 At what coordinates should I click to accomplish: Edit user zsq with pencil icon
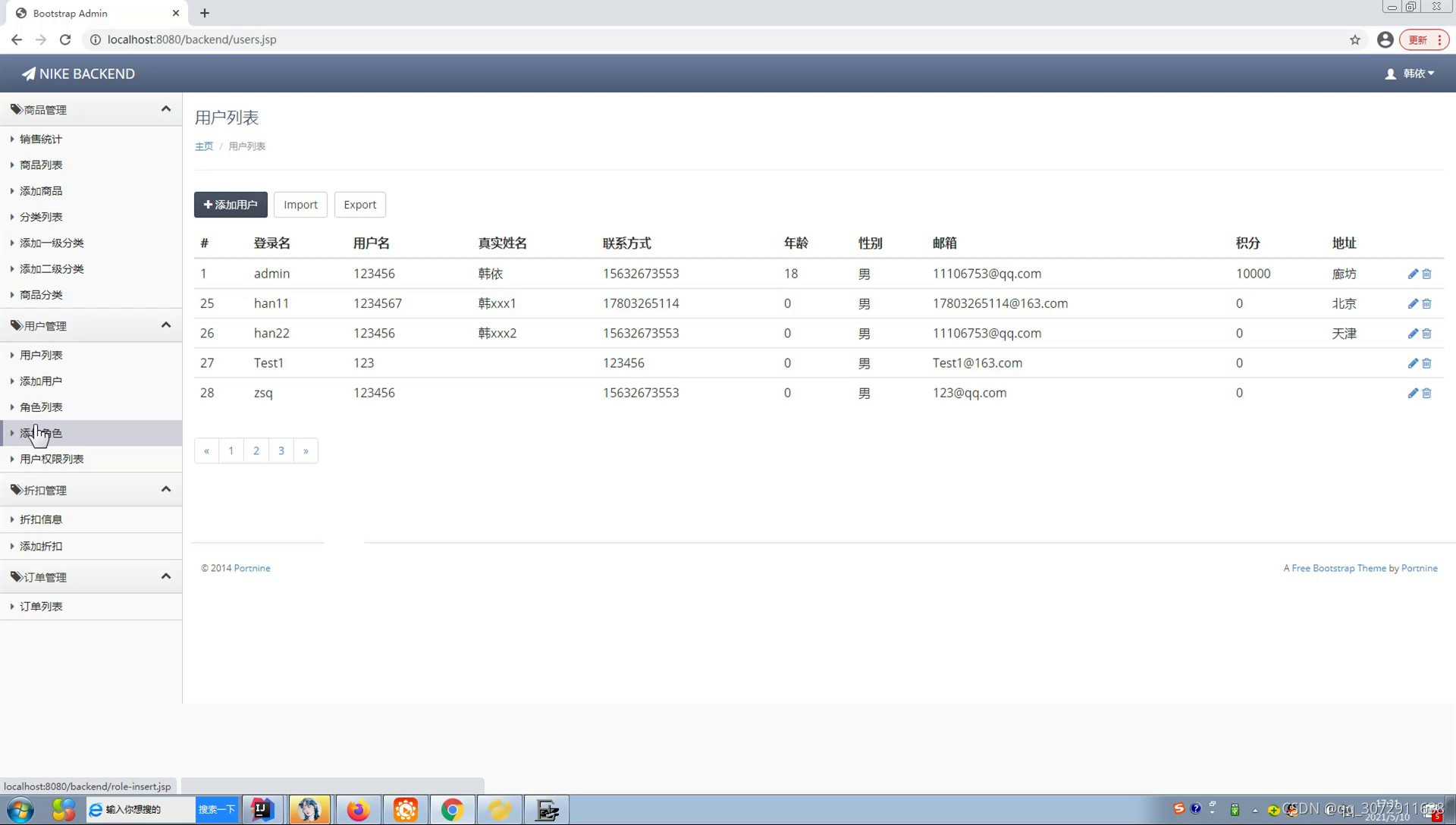pos(1413,393)
